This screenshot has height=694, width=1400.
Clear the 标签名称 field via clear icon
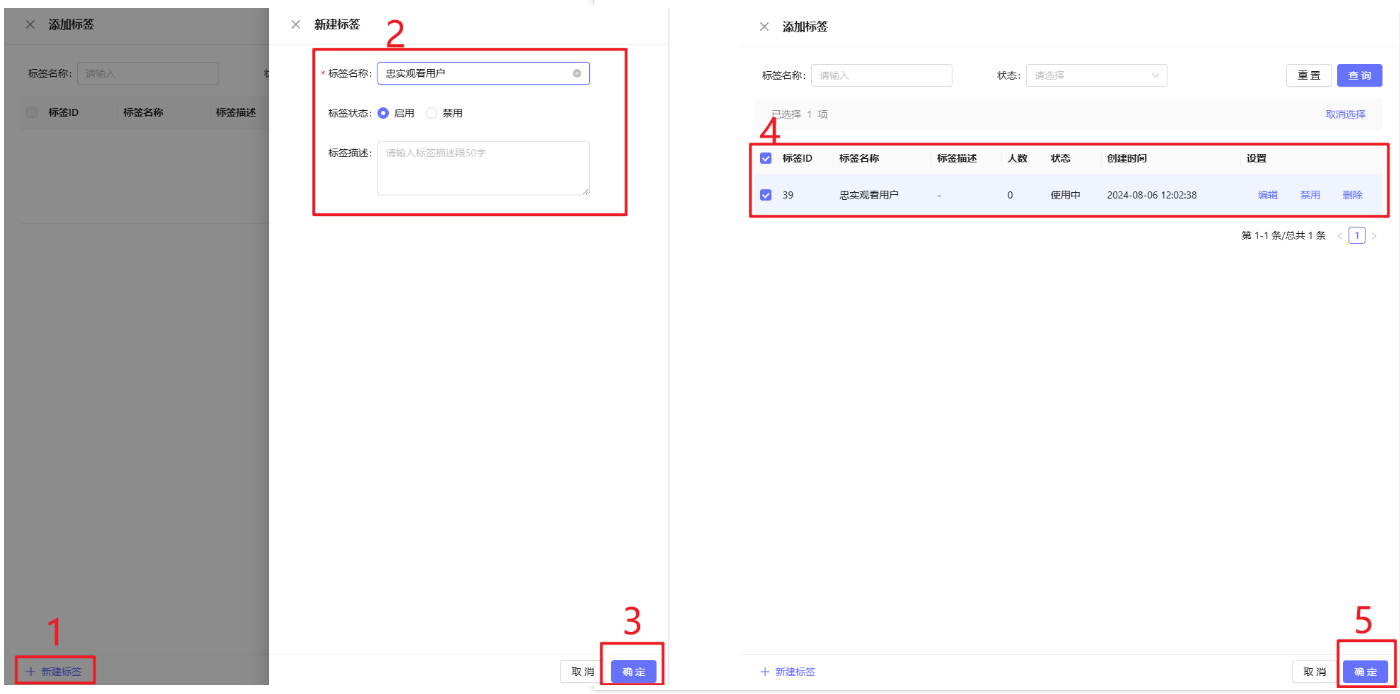(577, 73)
